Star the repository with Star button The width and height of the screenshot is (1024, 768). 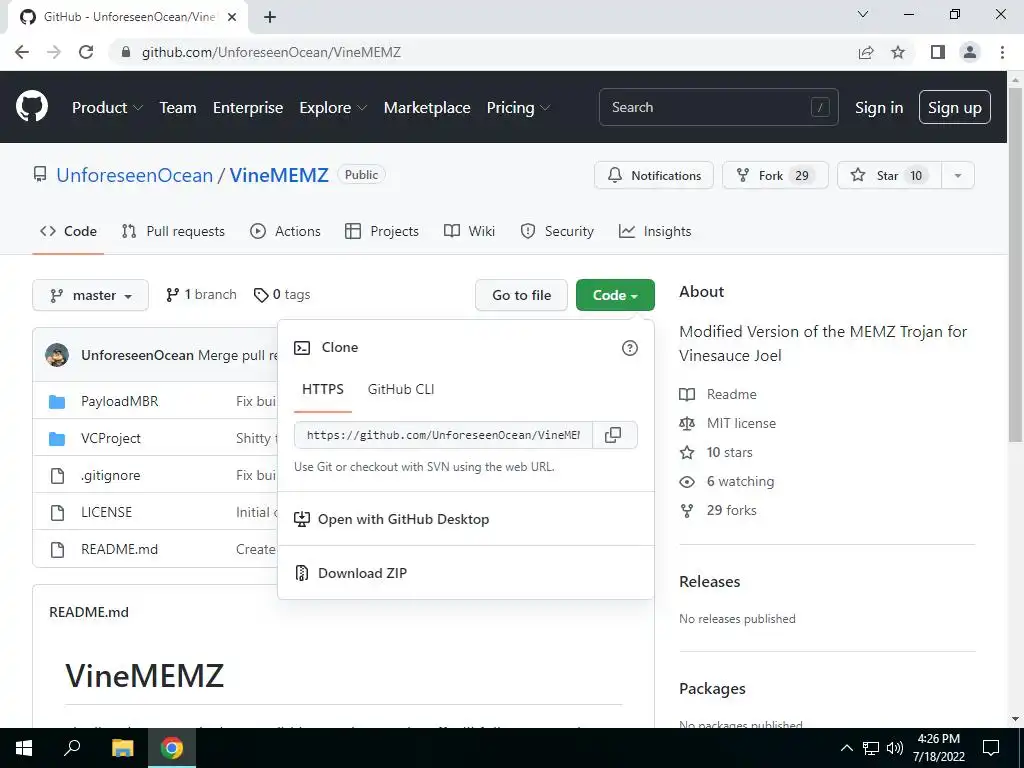pos(889,176)
